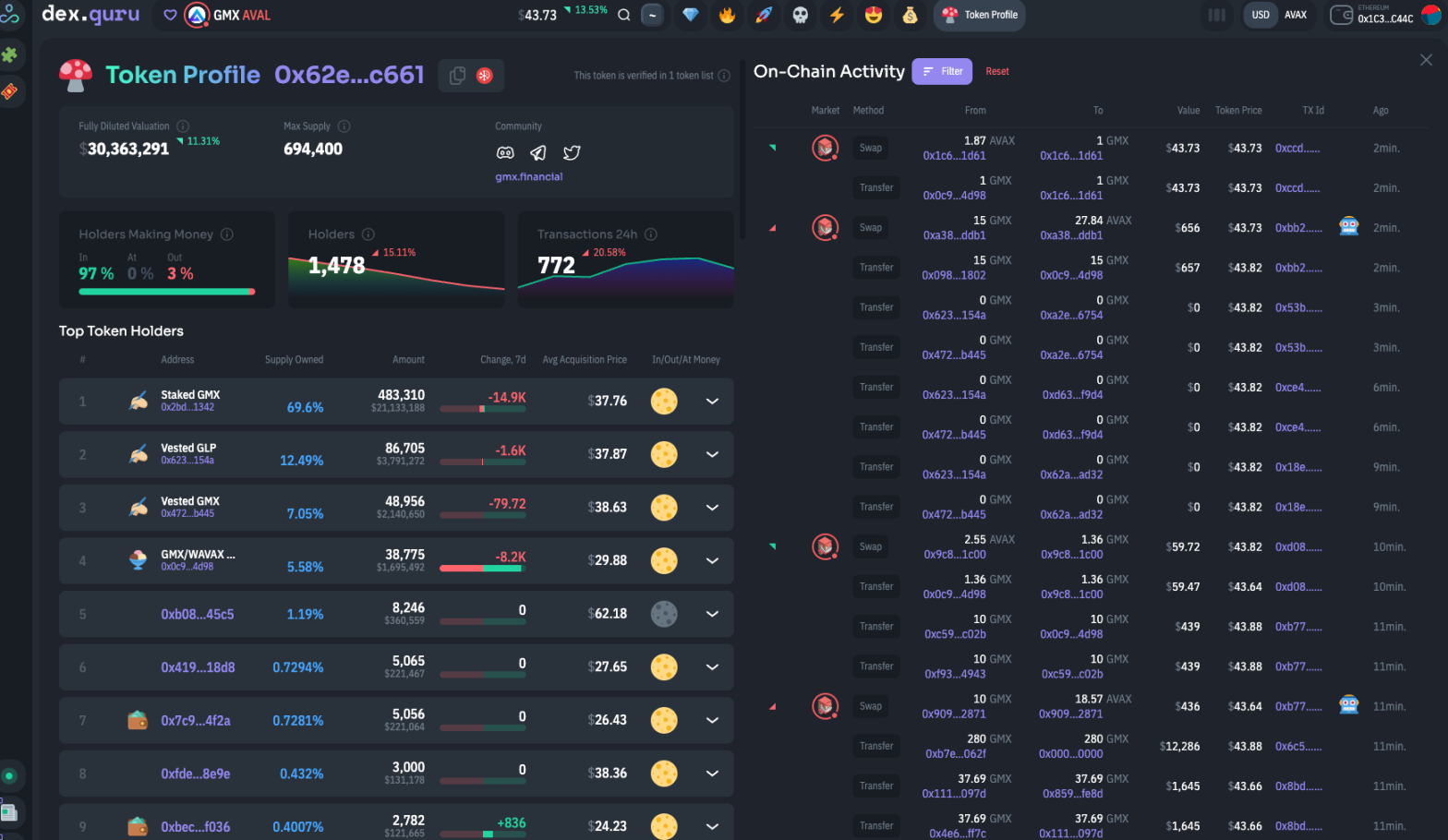Switch currency to AVAX
The height and width of the screenshot is (840, 1448).
[1296, 15]
